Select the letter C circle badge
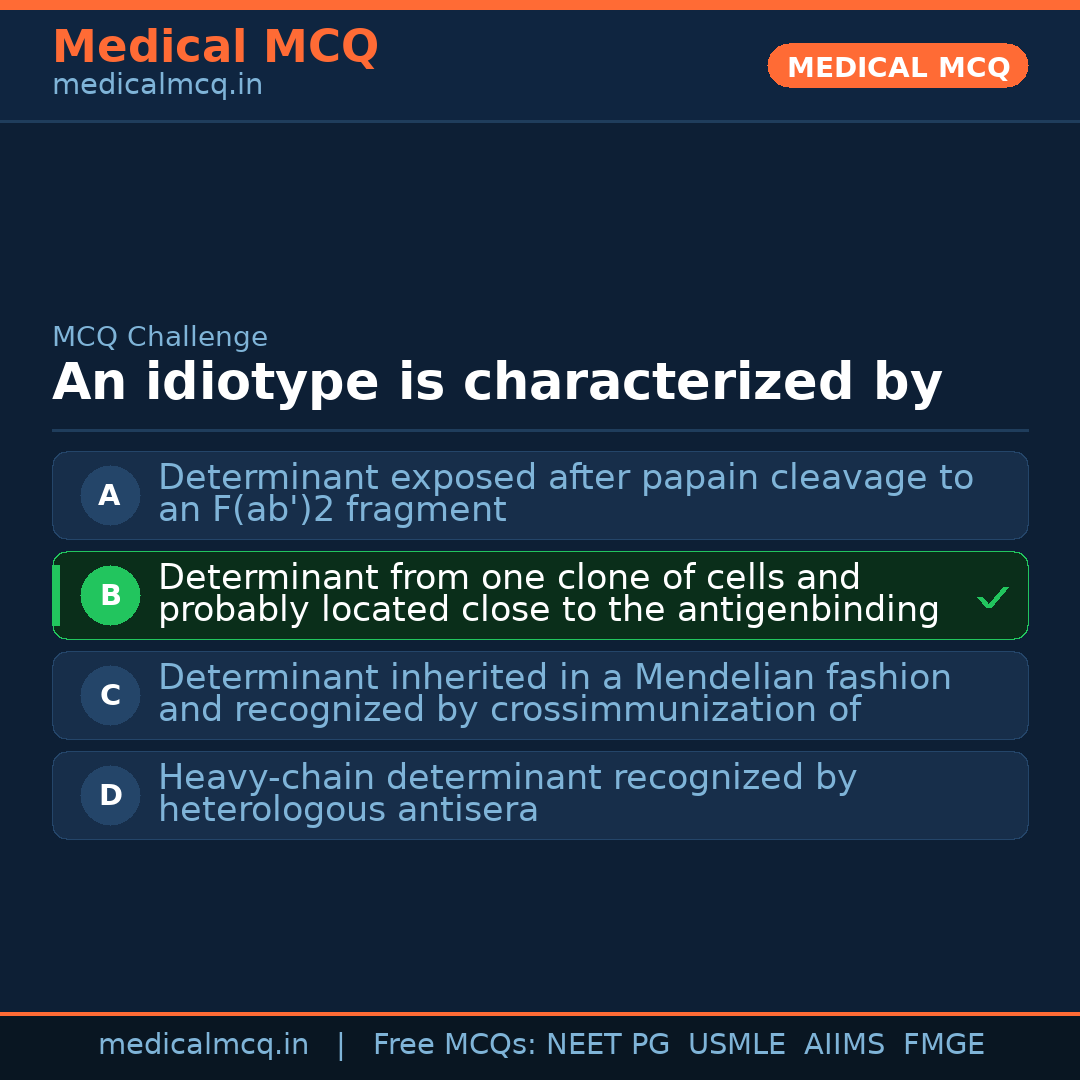This screenshot has height=1080, width=1080. (x=110, y=695)
